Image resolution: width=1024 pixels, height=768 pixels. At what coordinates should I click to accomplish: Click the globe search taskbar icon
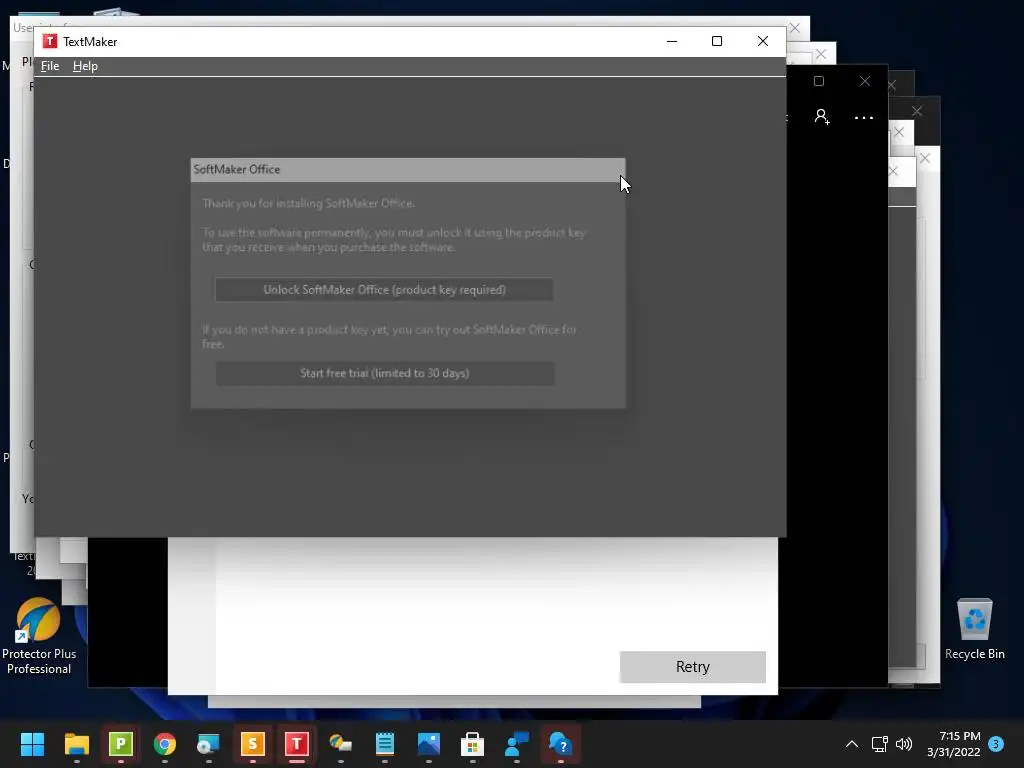click(x=208, y=744)
